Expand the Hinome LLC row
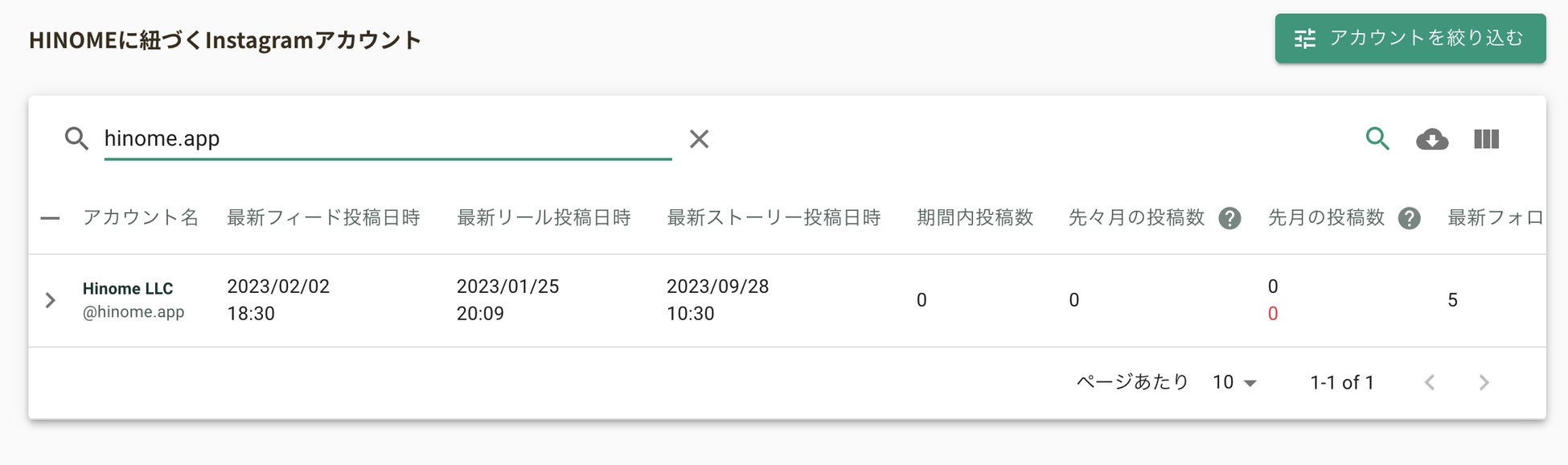1568x465 pixels. point(50,300)
